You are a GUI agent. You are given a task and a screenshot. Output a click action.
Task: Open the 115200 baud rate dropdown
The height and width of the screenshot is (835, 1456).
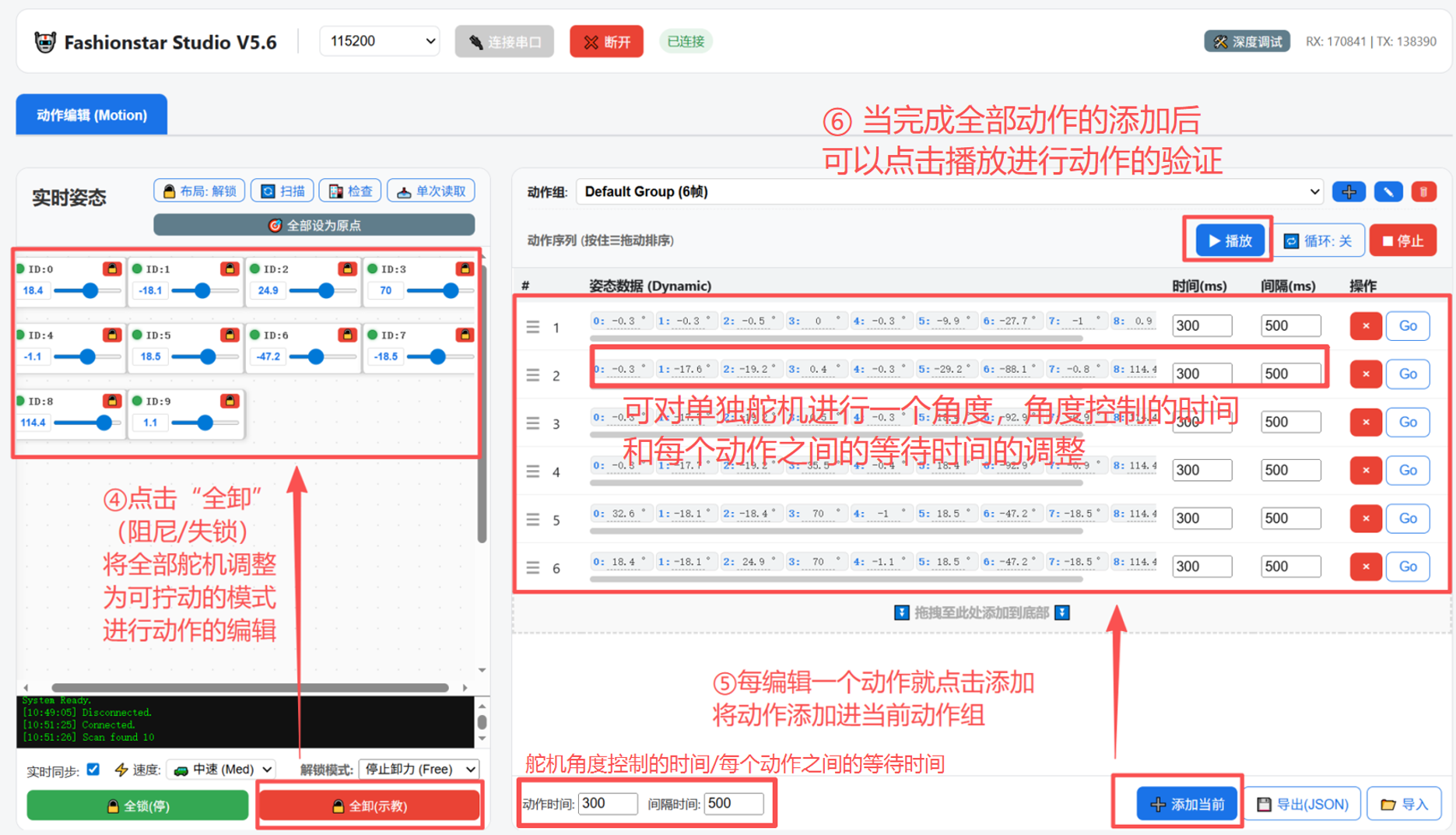pos(381,41)
